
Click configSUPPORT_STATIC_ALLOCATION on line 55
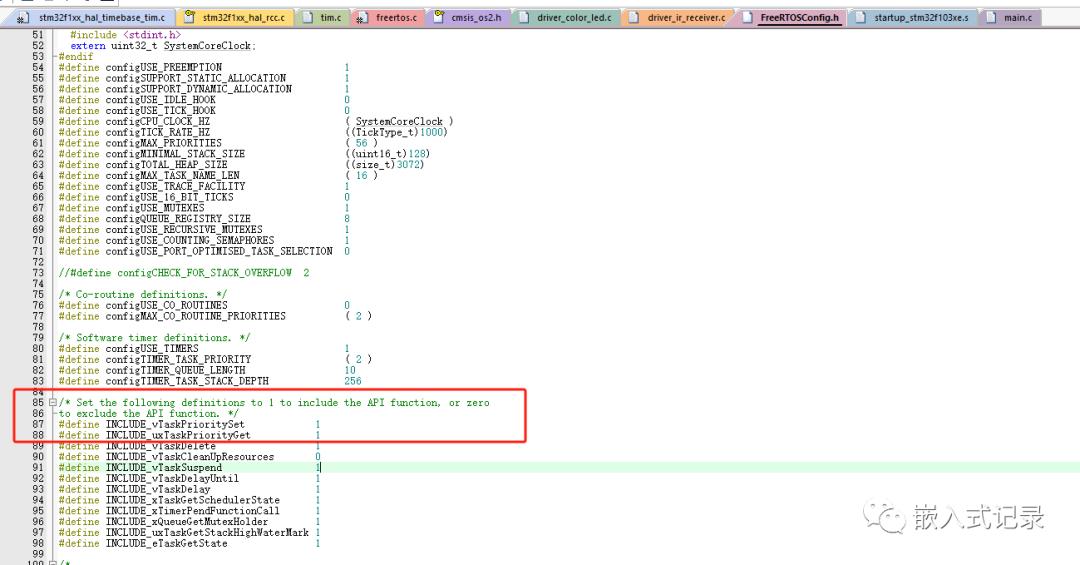coord(196,79)
